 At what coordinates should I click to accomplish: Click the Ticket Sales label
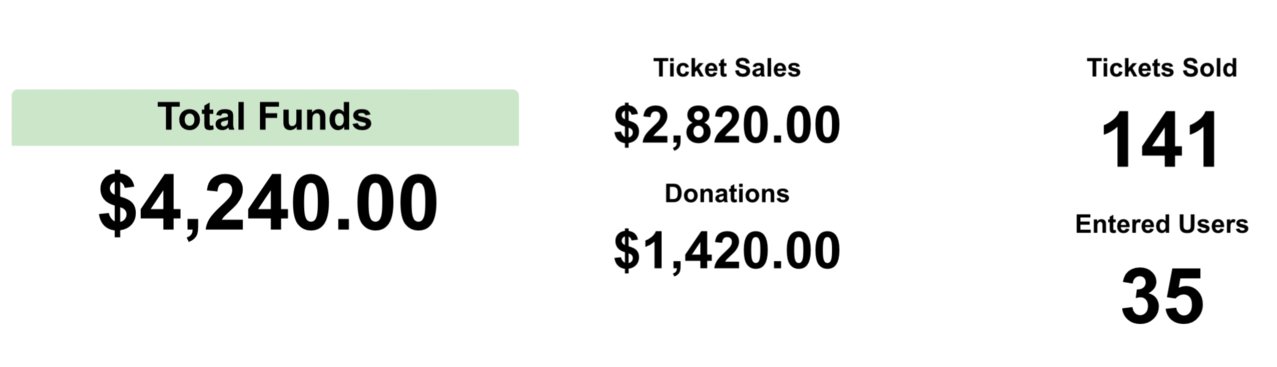727,68
